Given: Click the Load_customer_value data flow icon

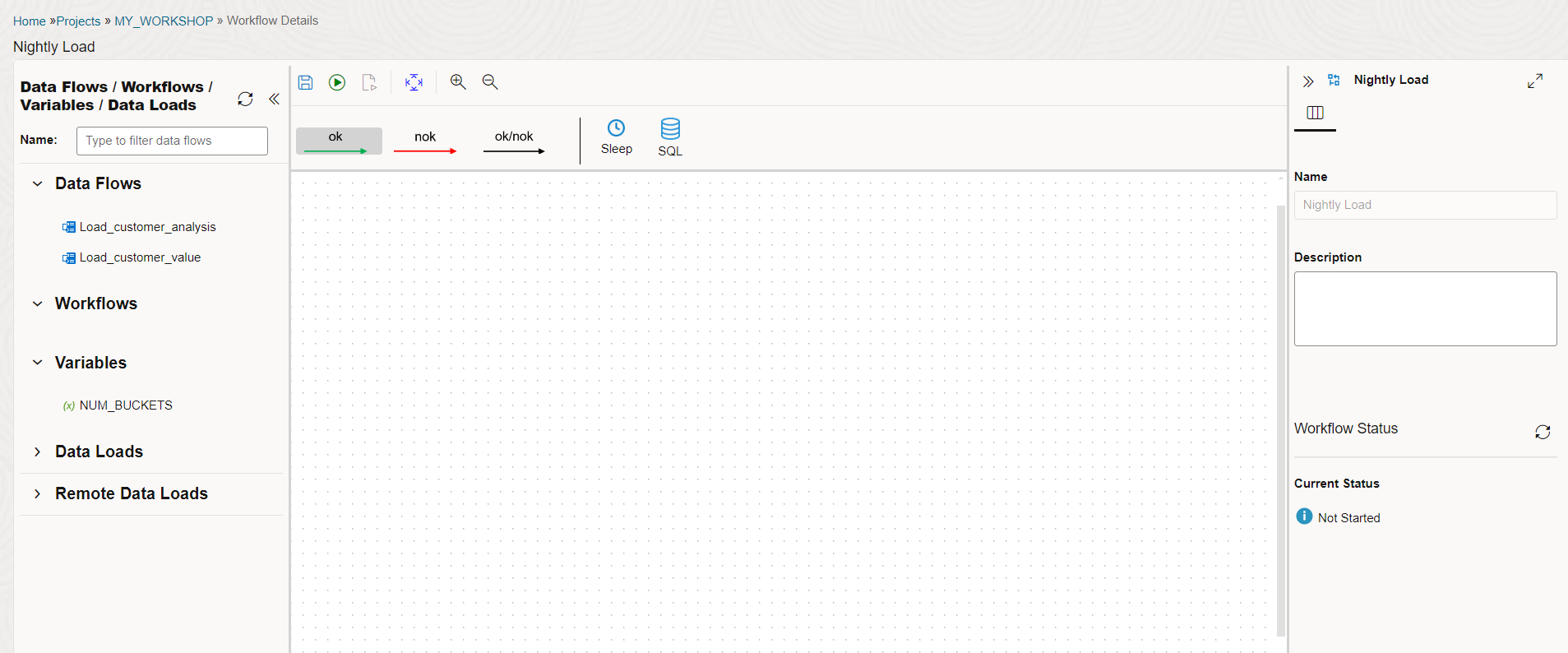Looking at the screenshot, I should tap(69, 258).
